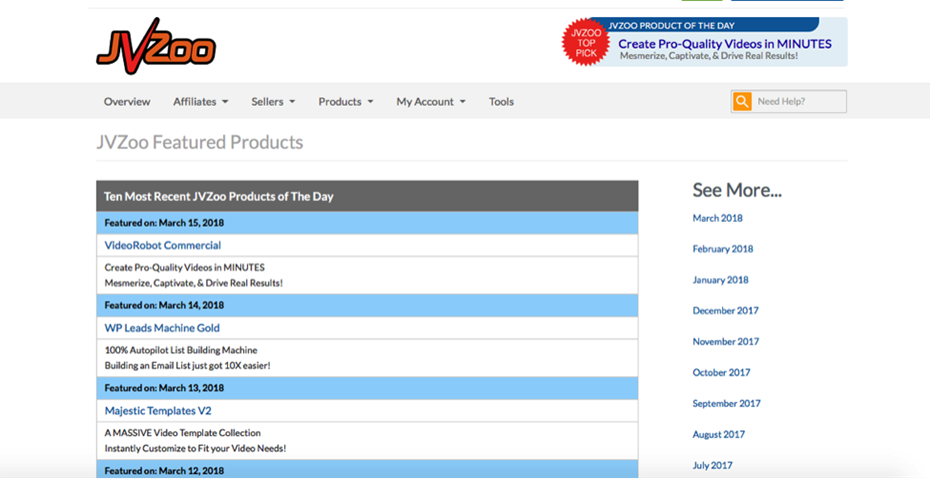The image size is (930, 479).
Task: Expand the Products dropdown menu
Action: tap(346, 101)
